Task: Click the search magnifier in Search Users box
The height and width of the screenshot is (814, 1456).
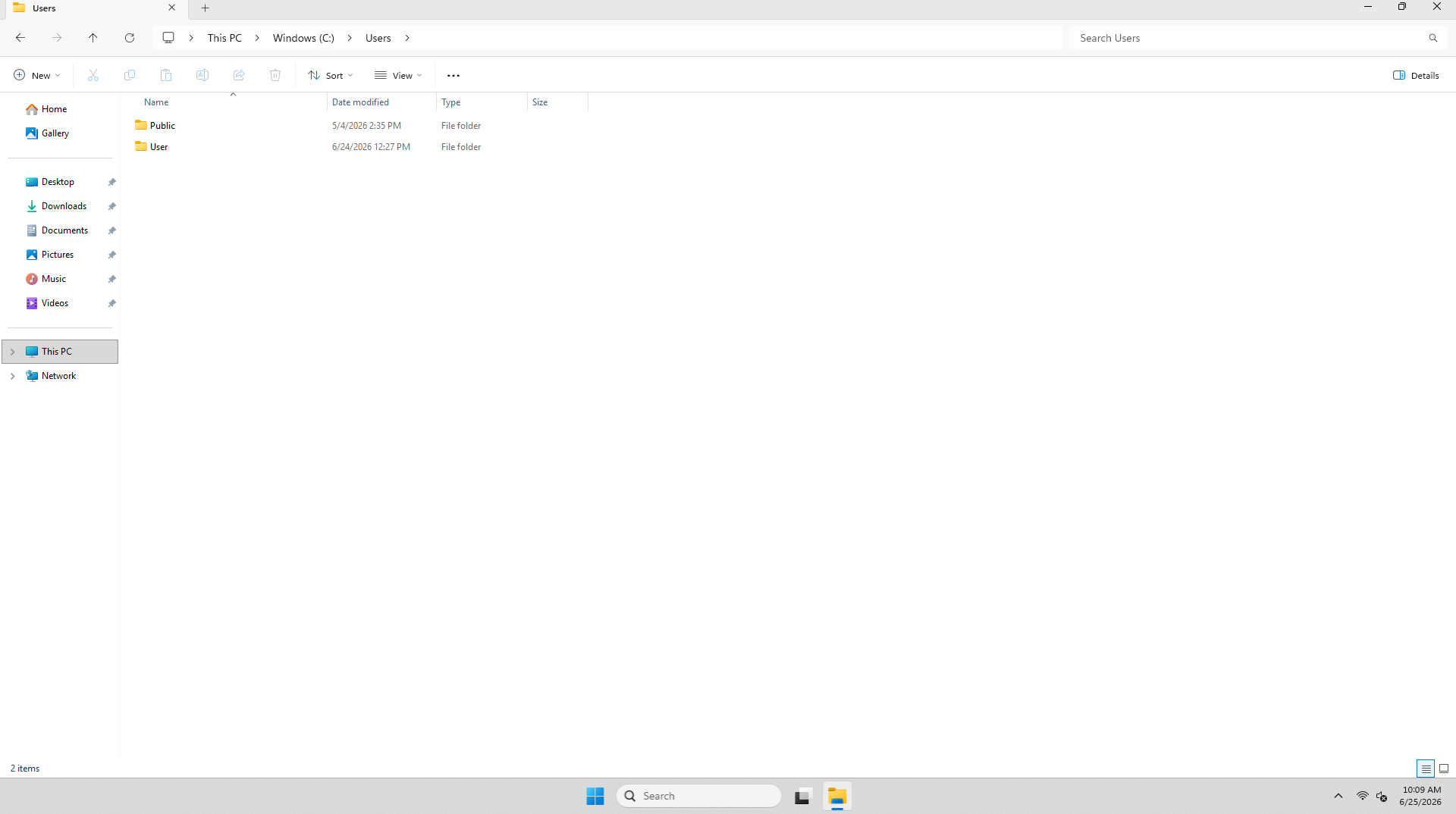Action: tap(1432, 38)
